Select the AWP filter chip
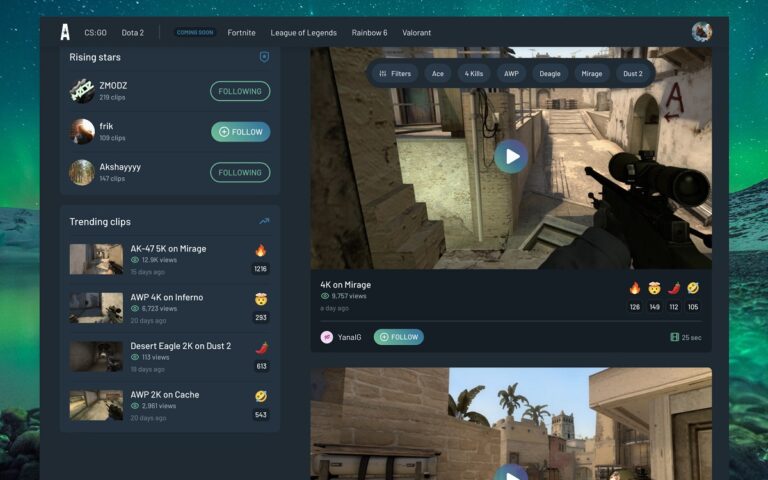Screen dimensions: 768x480 pos(511,73)
